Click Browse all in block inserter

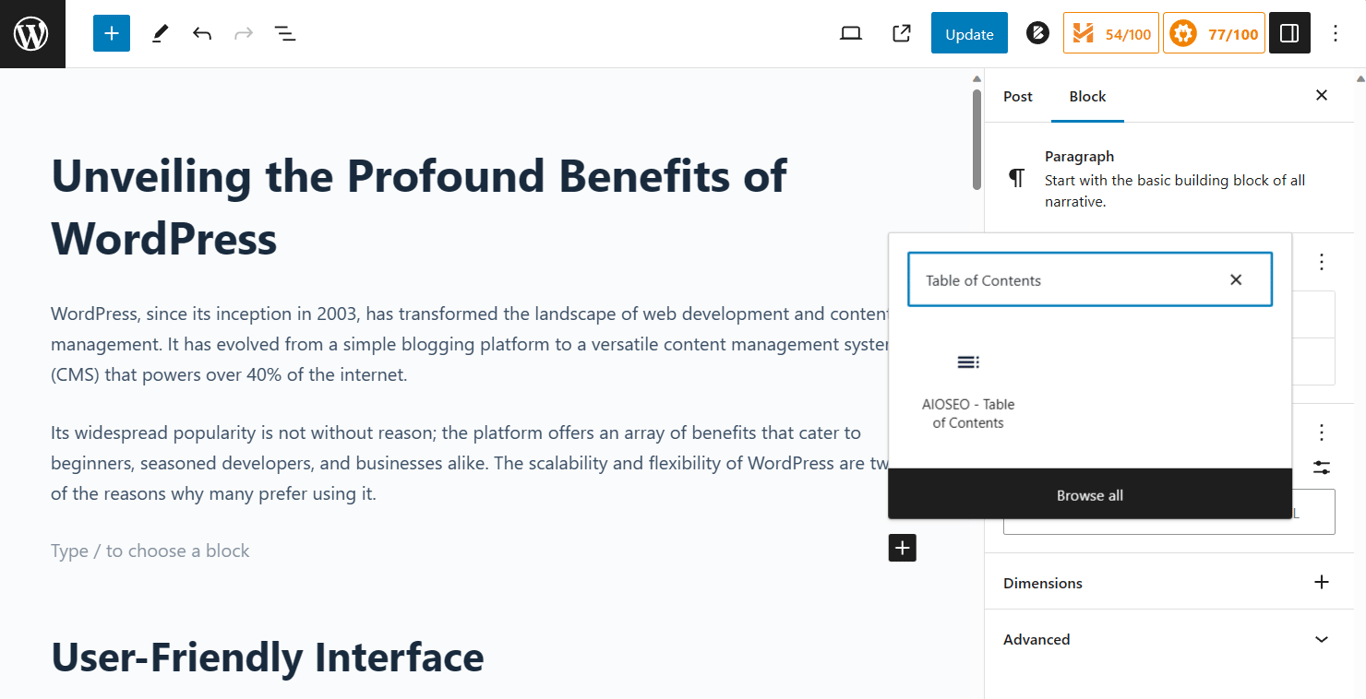click(x=1090, y=494)
